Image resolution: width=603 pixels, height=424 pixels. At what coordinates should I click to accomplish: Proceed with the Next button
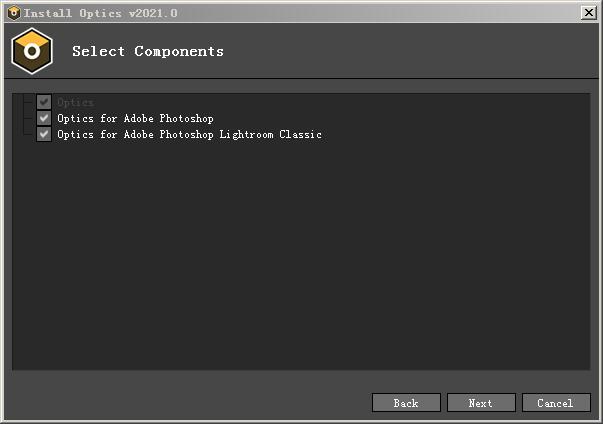tap(481, 403)
